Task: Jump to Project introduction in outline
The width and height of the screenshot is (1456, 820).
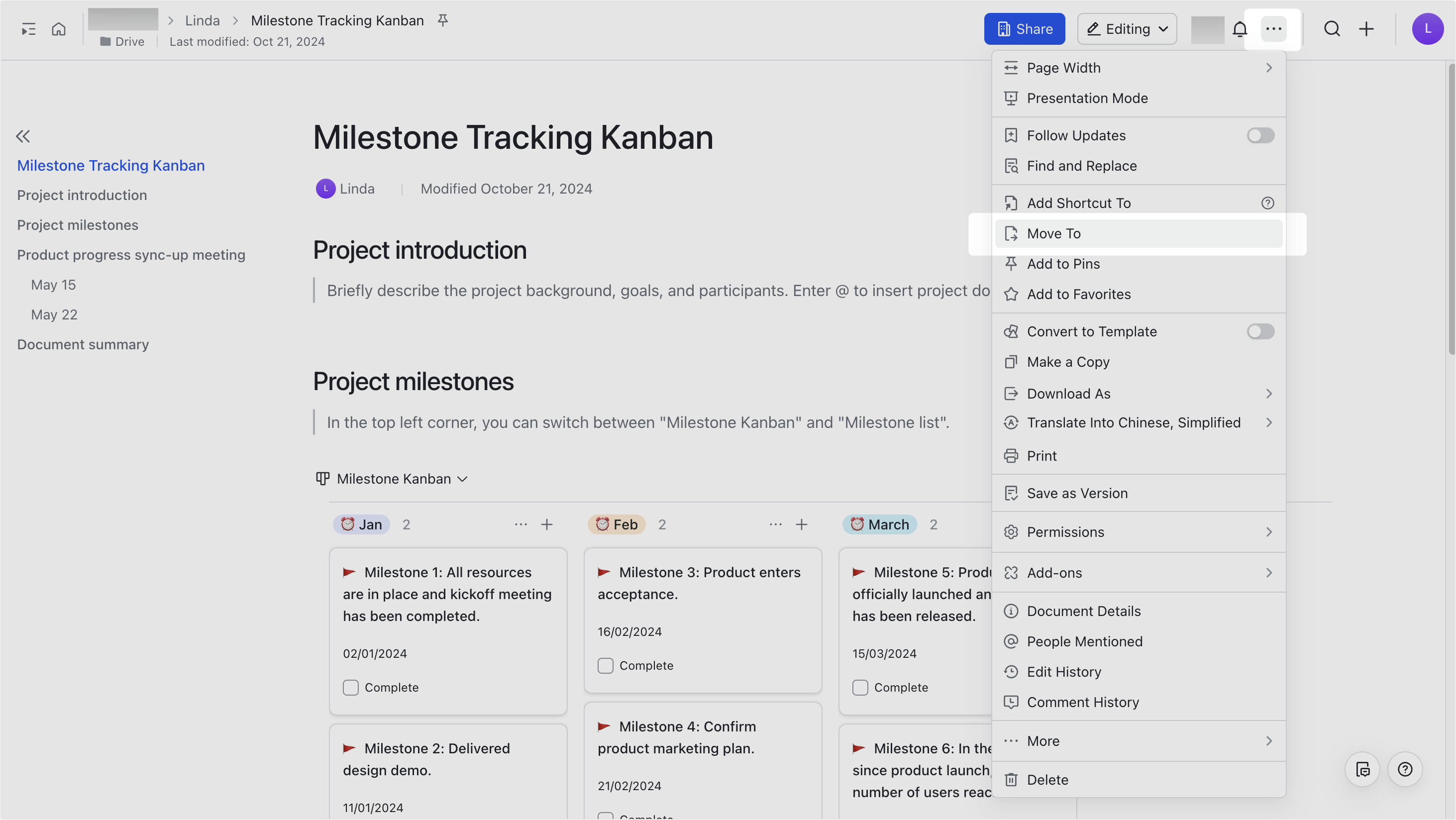Action: pos(82,196)
